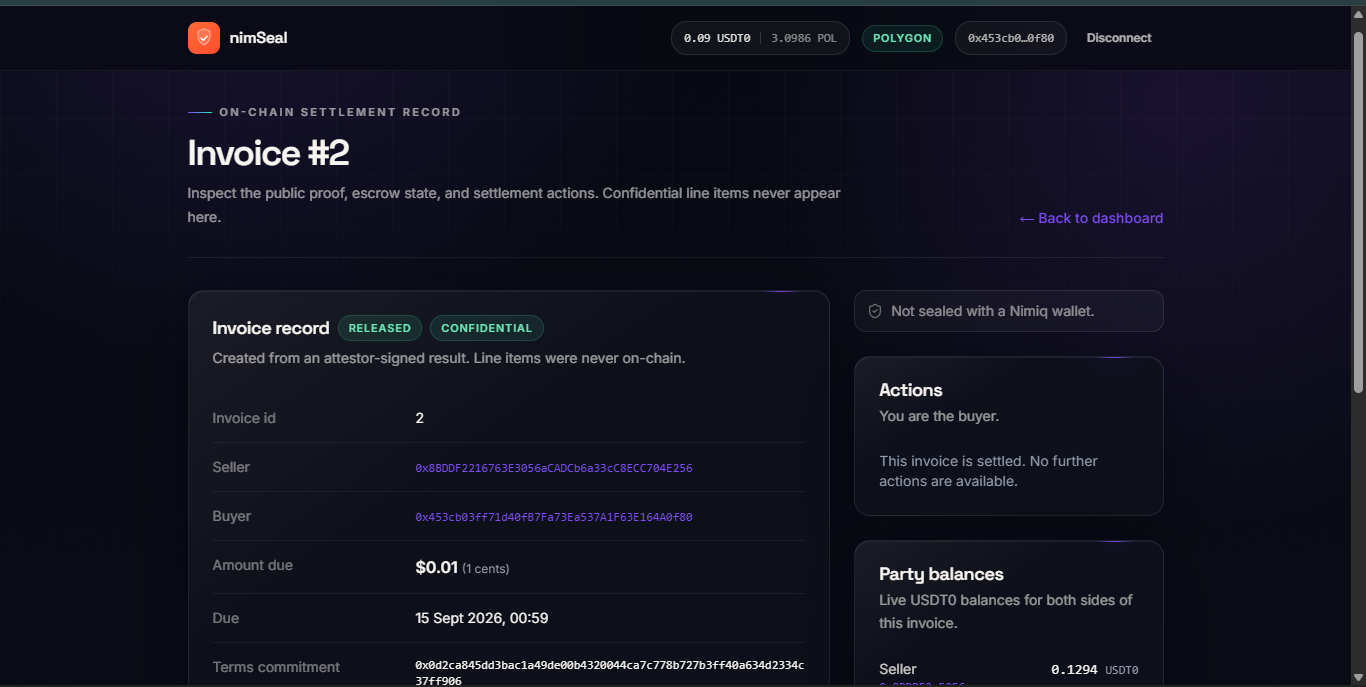This screenshot has height=687, width=1366.
Task: Click the CONFIDENTIAL badge
Action: [x=487, y=328]
